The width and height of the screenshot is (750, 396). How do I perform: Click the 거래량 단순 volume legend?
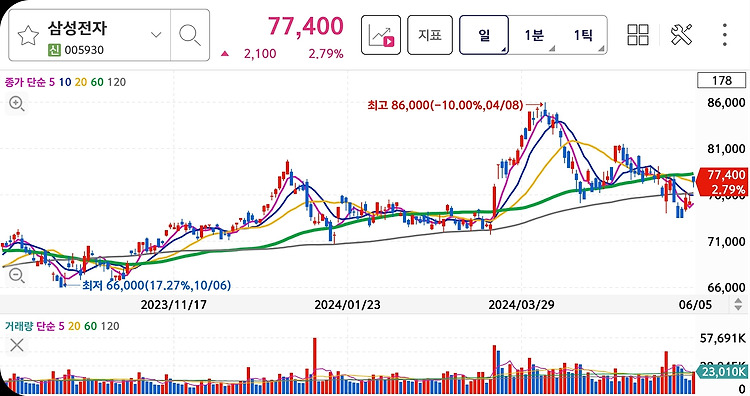[30, 326]
